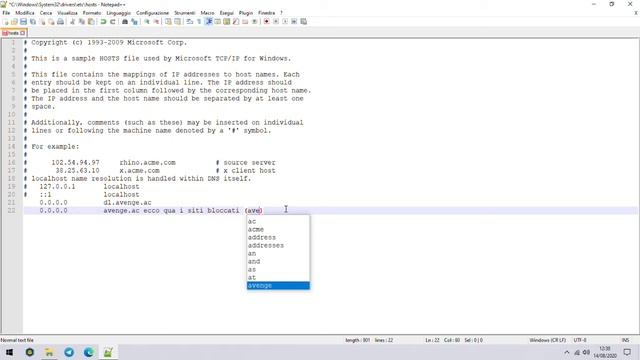Open the Strumenti menu
640x360 pixels.
[x=184, y=13]
